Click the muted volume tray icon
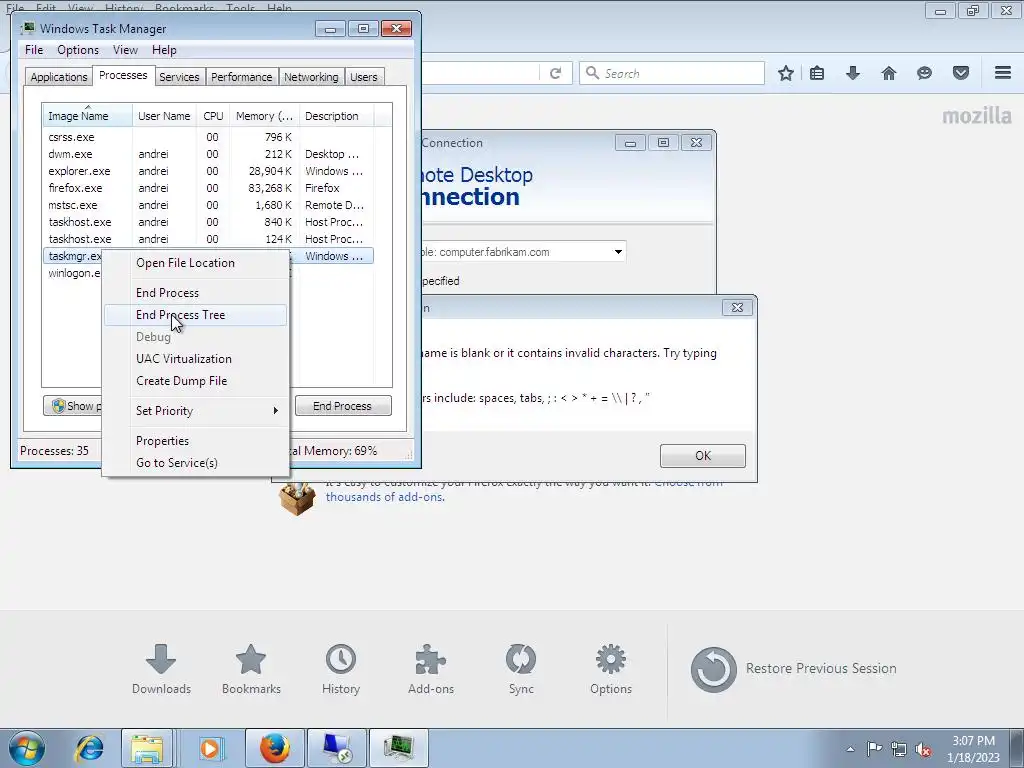The width and height of the screenshot is (1024, 768). (923, 749)
